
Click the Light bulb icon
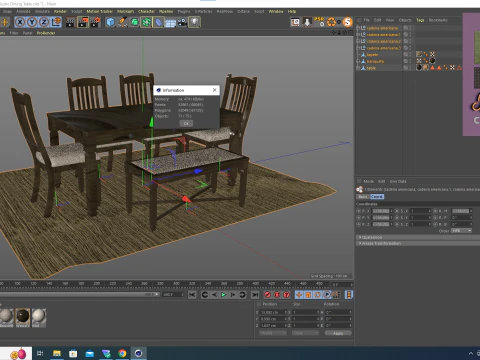click(x=194, y=22)
